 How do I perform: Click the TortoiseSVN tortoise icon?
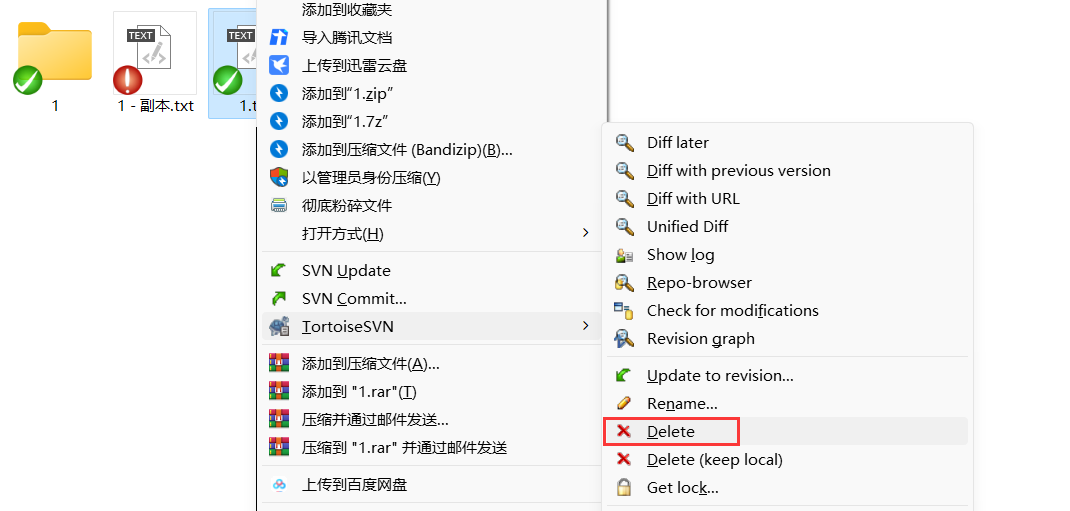[280, 327]
